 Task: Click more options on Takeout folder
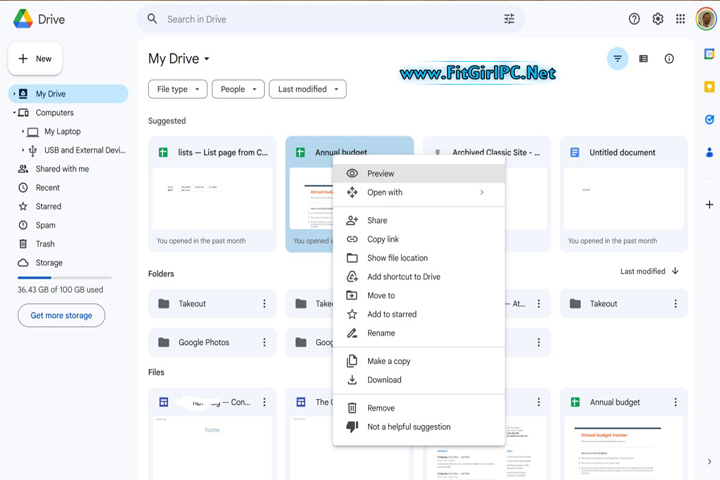click(x=264, y=304)
